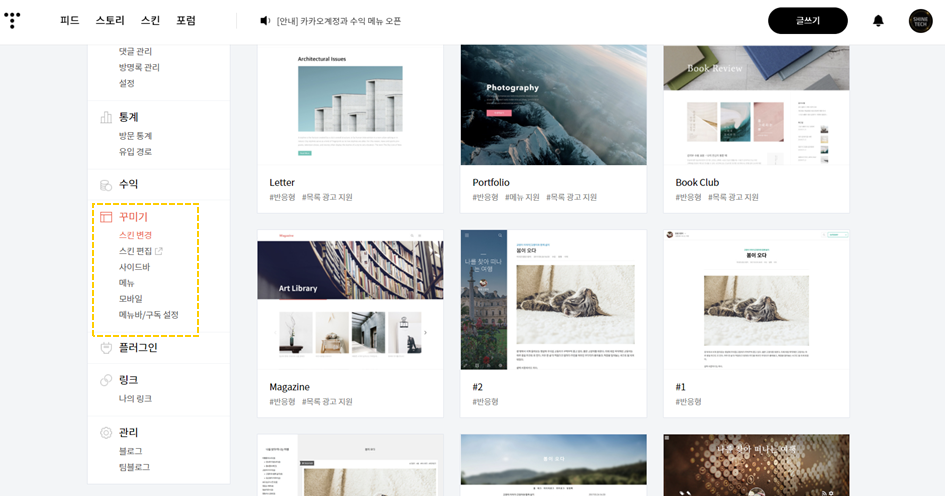Go to 방명록 관리
Screen dimensions: 945x496
pyautogui.click(x=139, y=67)
